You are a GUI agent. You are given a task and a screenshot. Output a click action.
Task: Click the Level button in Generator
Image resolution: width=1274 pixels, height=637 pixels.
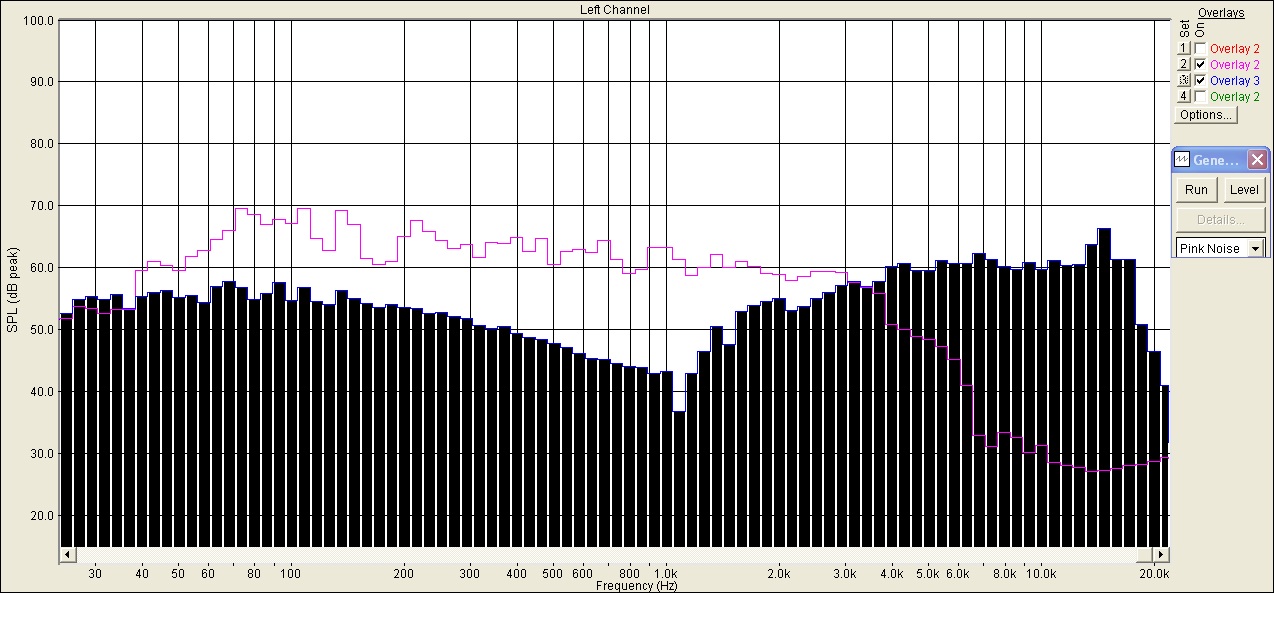1244,190
